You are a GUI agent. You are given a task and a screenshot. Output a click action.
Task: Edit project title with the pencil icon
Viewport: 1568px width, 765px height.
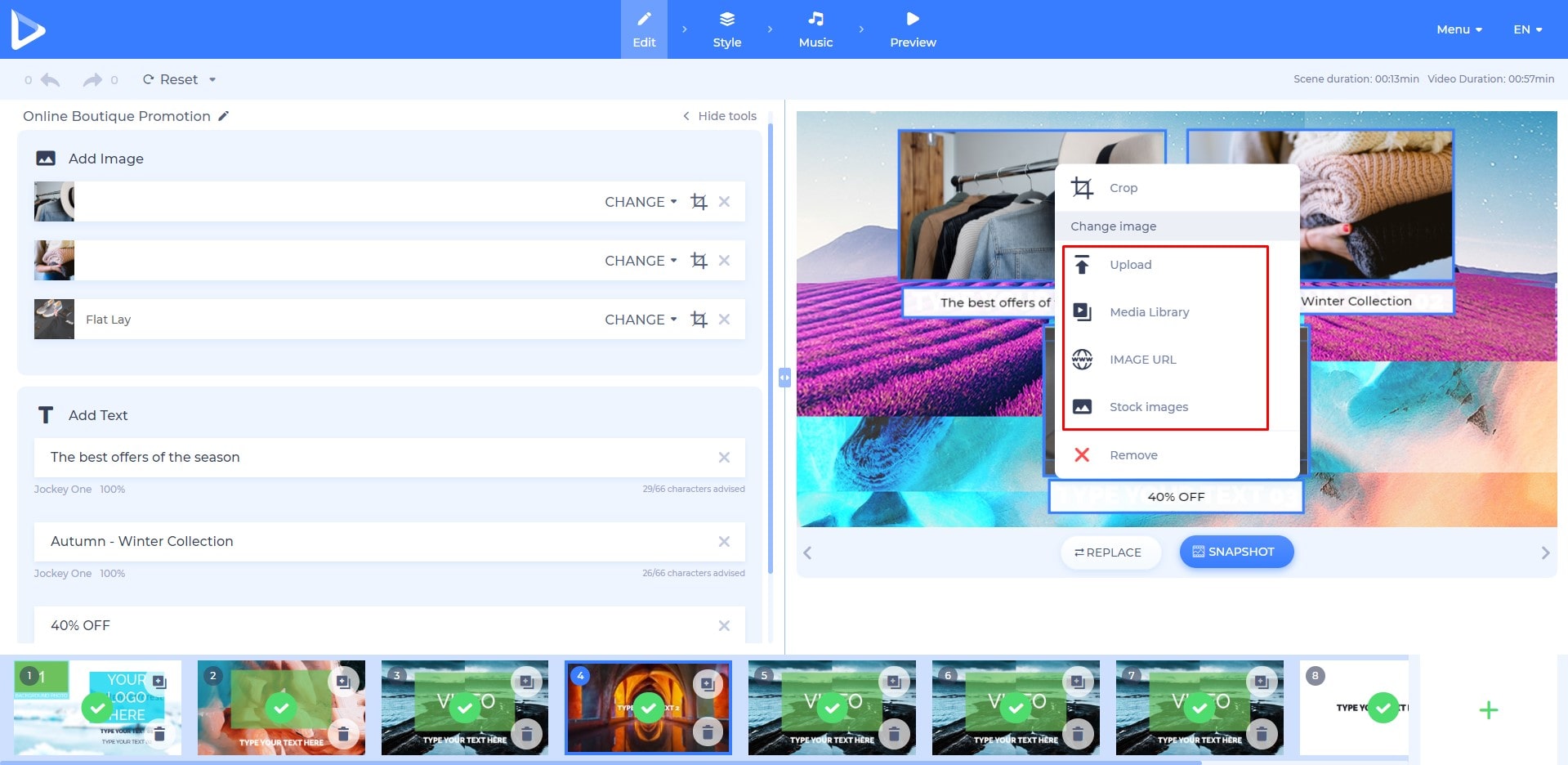pyautogui.click(x=224, y=116)
